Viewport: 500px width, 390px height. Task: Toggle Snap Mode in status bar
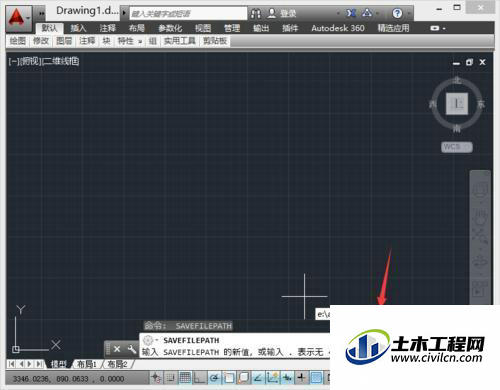pyautogui.click(x=171, y=378)
